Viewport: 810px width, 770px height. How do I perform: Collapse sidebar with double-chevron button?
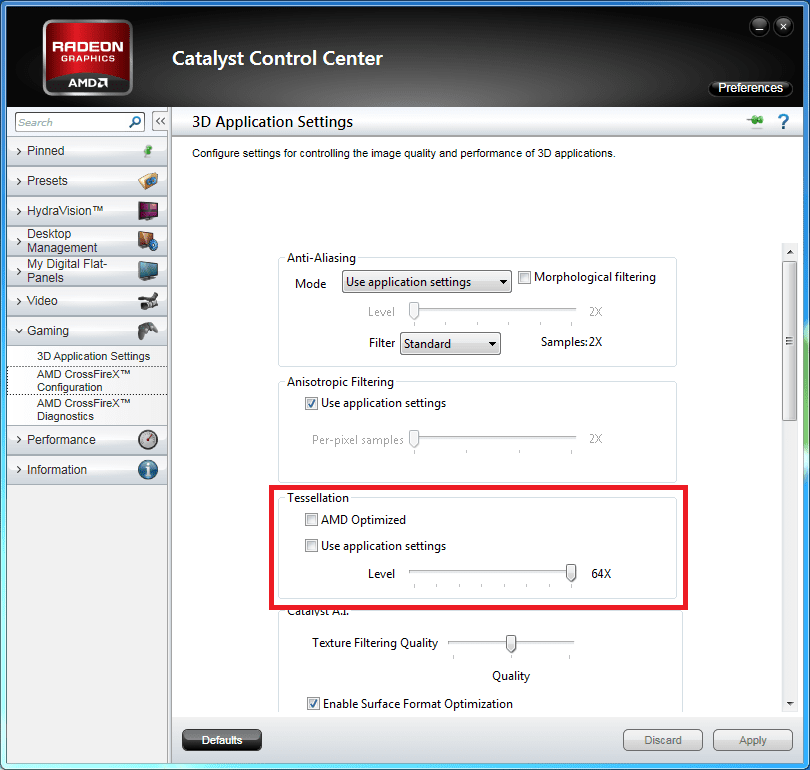(x=160, y=121)
